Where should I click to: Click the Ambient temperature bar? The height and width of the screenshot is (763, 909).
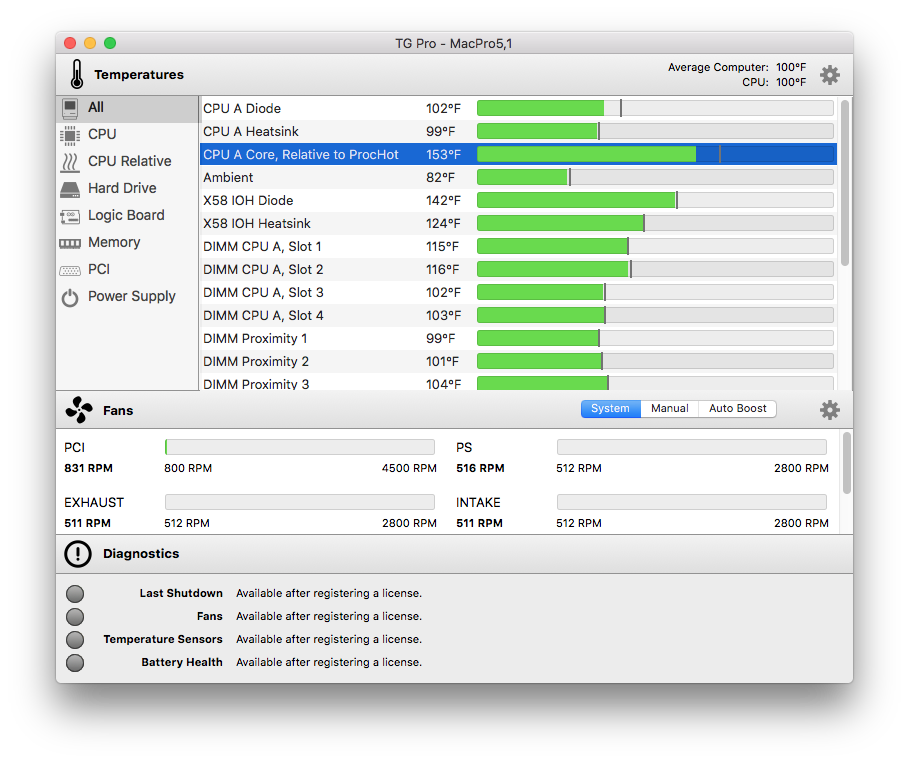(x=655, y=177)
